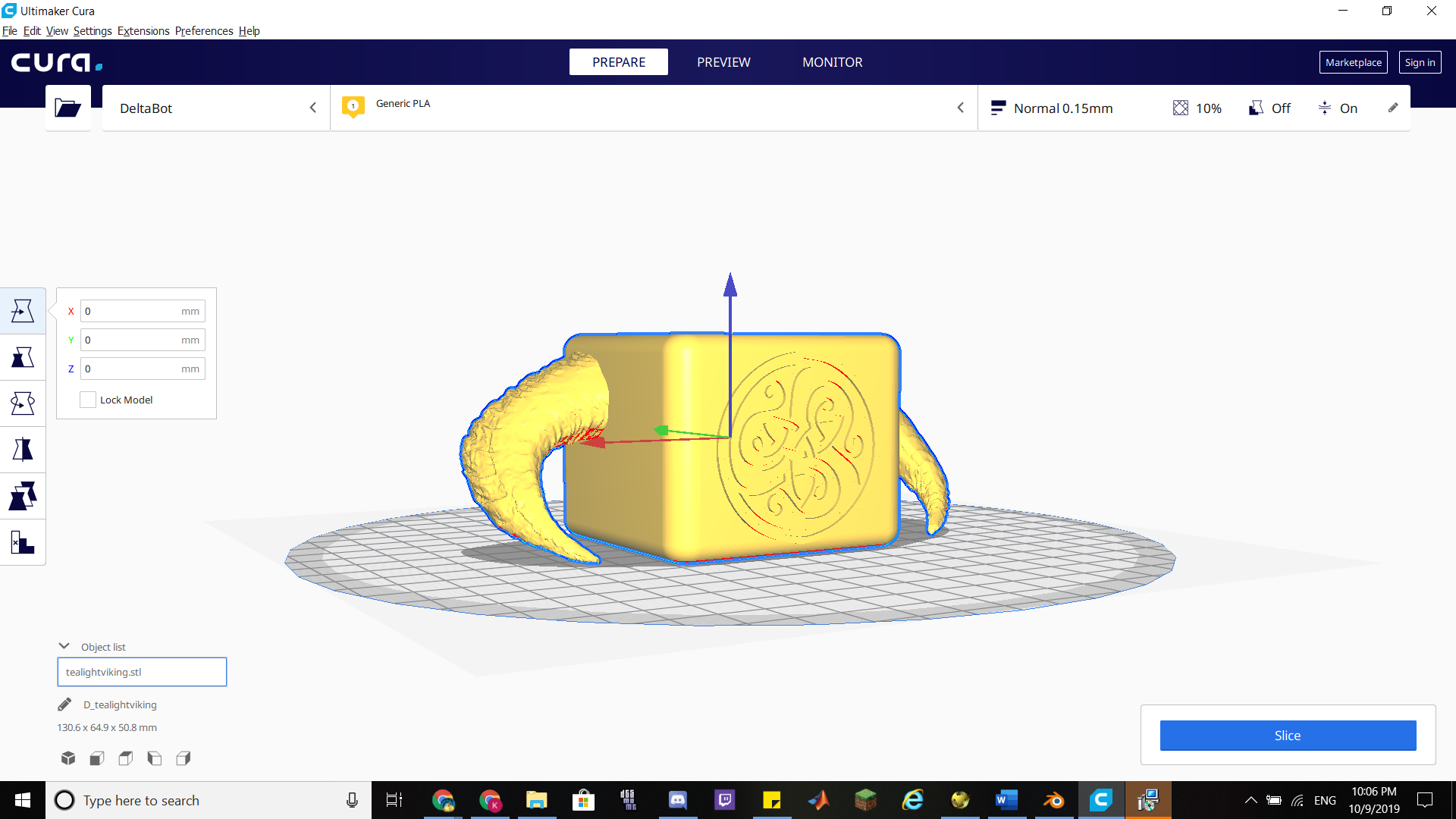Screen dimensions: 1456x819
Task: Enable the Lock Model checkbox
Action: coord(88,400)
